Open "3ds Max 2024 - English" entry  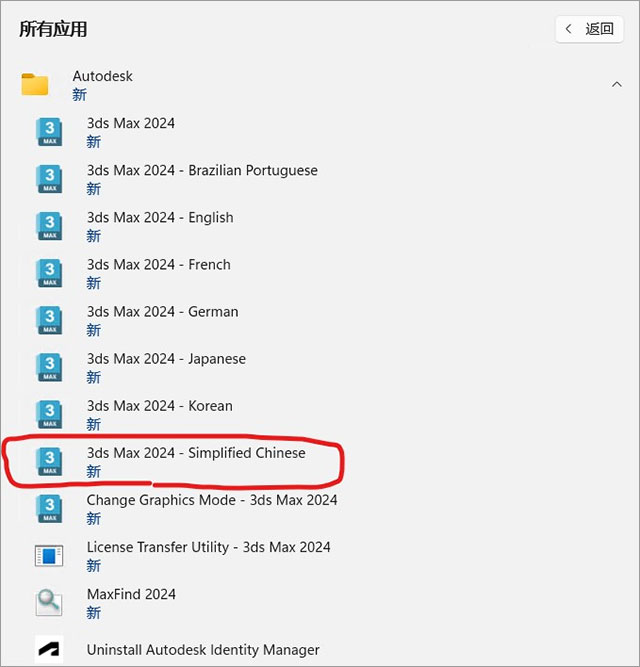(160, 218)
